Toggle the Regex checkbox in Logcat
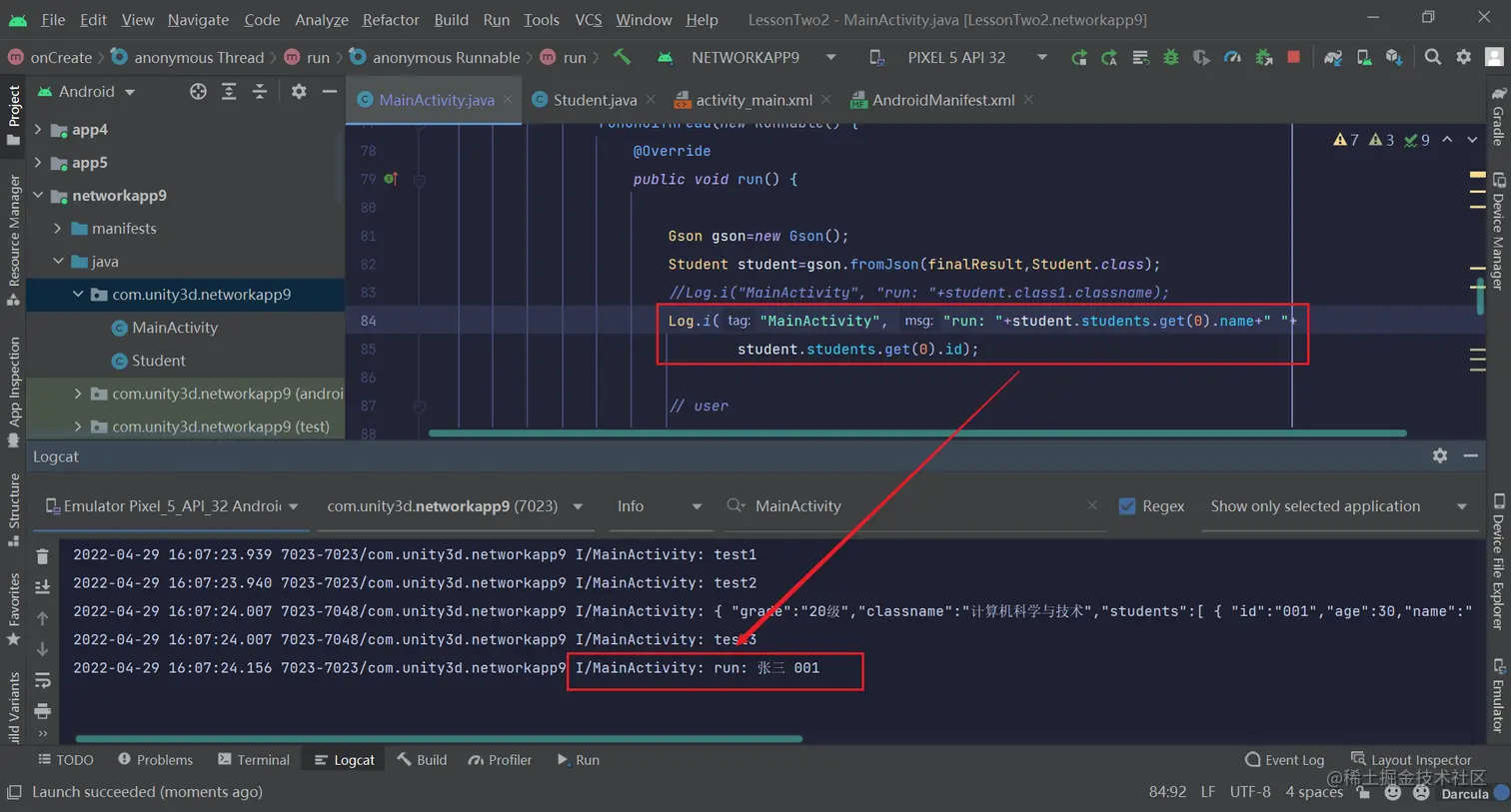Image resolution: width=1511 pixels, height=812 pixels. (x=1127, y=506)
